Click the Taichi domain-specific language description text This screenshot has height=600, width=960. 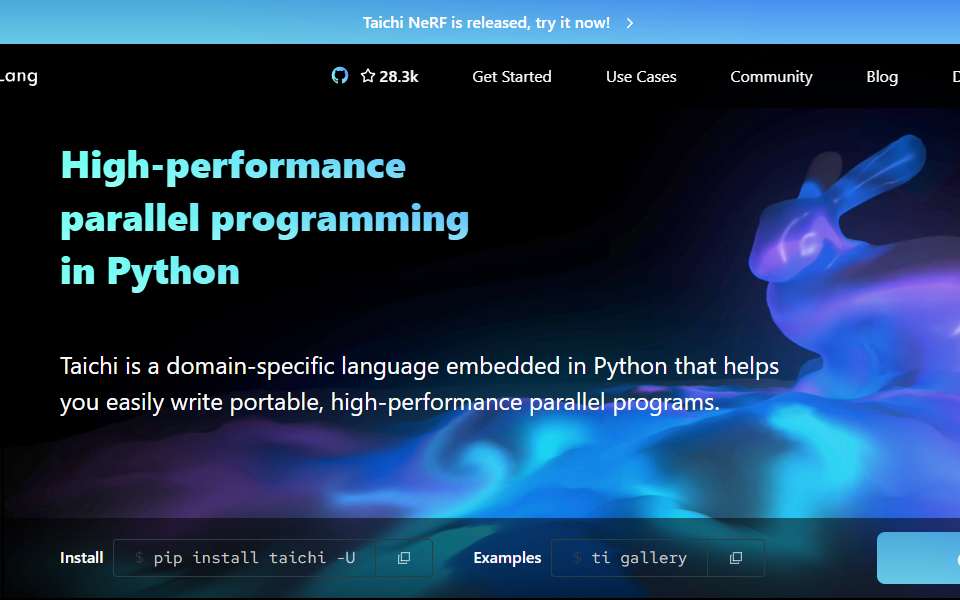[x=419, y=384]
